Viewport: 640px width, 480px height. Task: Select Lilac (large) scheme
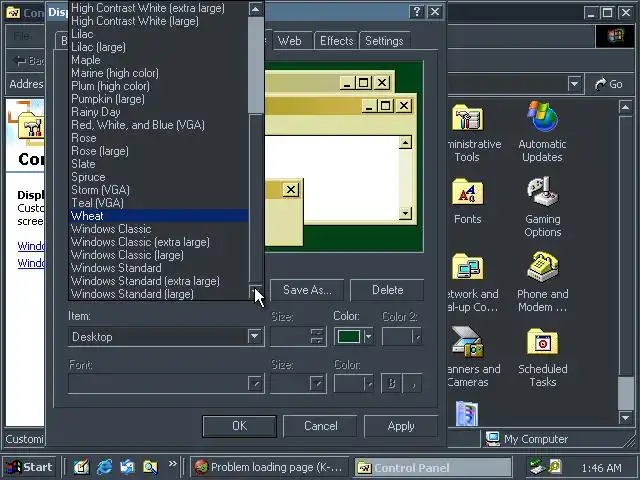pyautogui.click(x=159, y=47)
